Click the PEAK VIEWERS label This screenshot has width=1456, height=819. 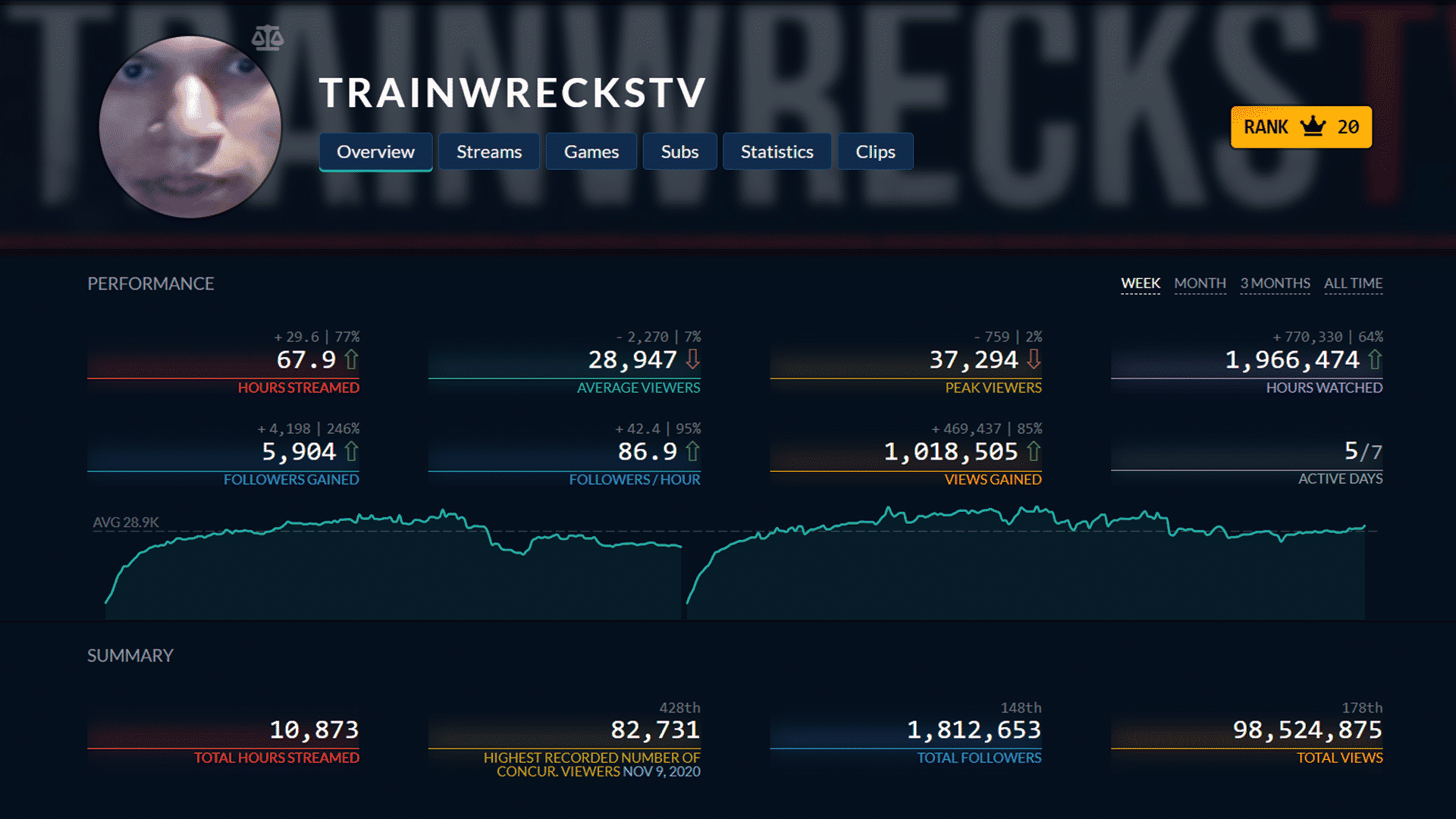pos(993,388)
